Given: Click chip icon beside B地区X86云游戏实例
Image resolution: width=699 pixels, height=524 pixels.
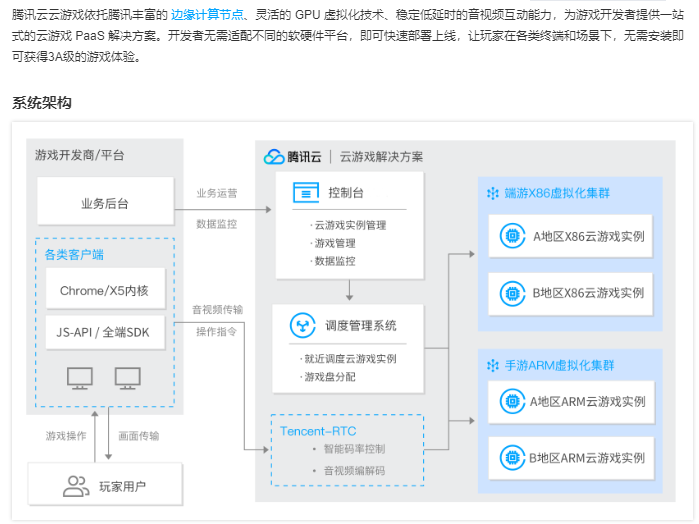Looking at the screenshot, I should click(512, 293).
